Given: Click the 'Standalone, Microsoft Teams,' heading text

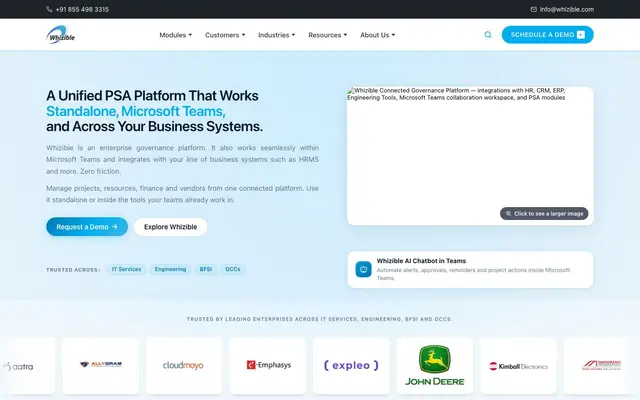Looking at the screenshot, I should click(136, 111).
